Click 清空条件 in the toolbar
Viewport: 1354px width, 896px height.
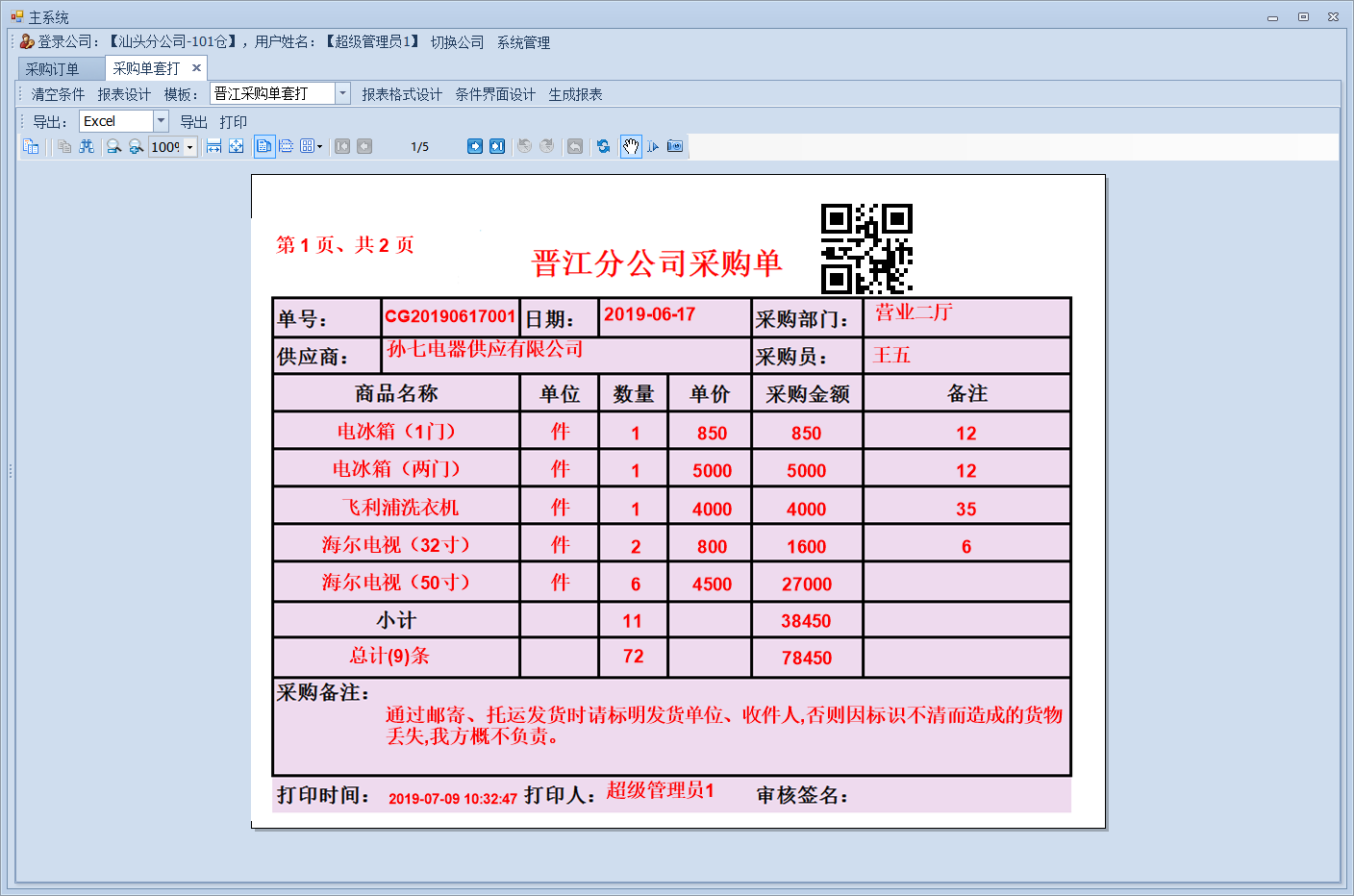click(58, 94)
